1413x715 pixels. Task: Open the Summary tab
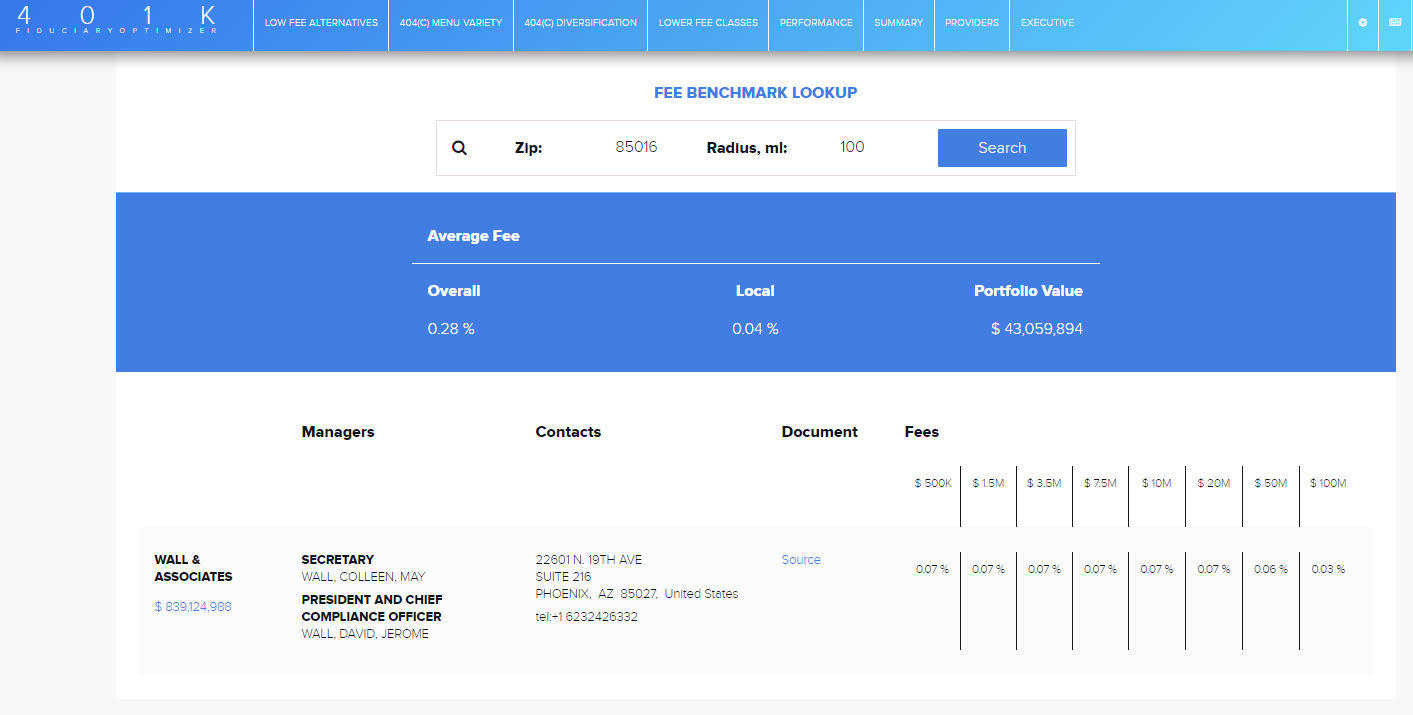pos(898,23)
